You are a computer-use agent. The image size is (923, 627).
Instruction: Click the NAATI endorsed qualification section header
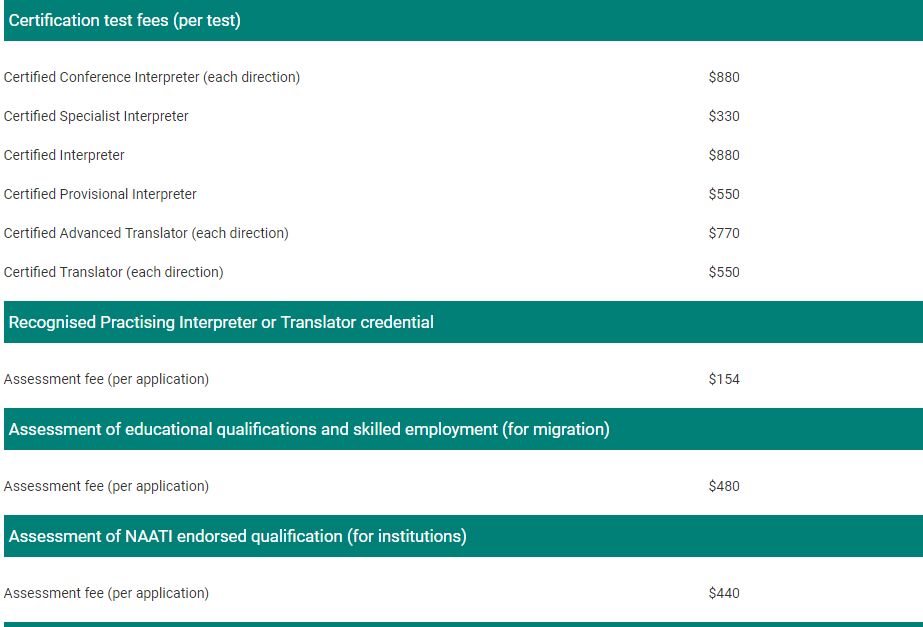coord(463,536)
